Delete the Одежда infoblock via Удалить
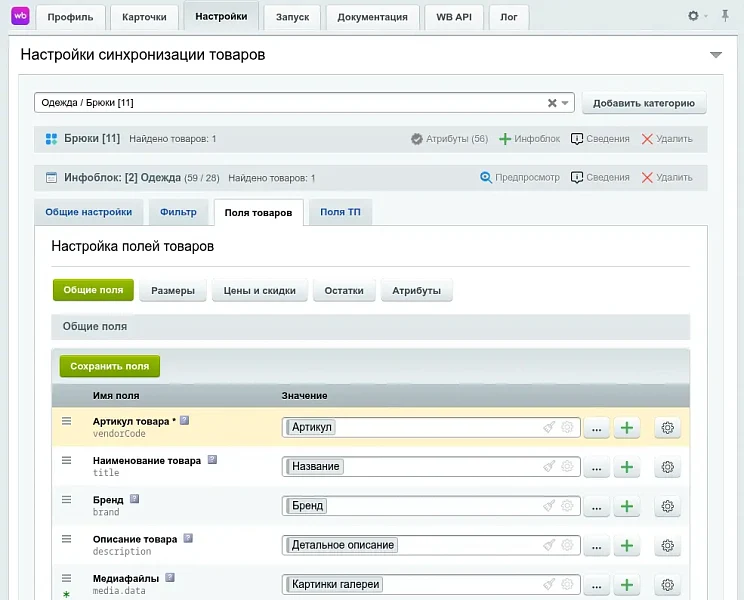 click(x=667, y=177)
